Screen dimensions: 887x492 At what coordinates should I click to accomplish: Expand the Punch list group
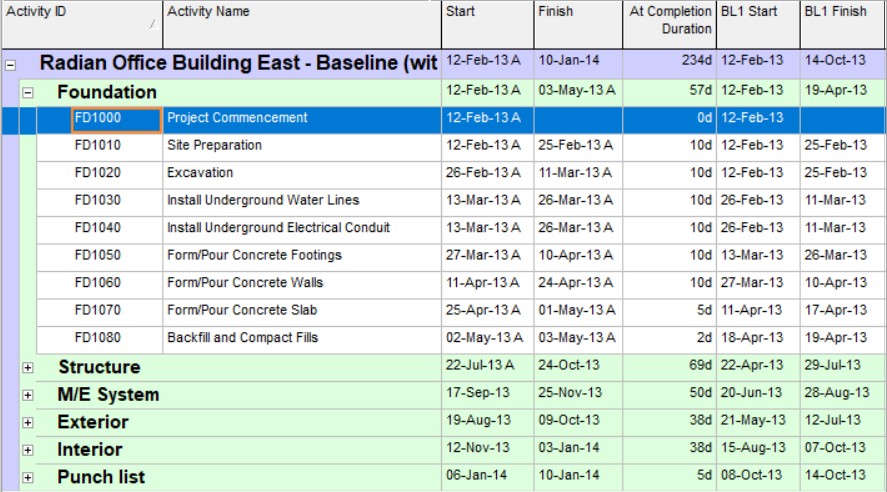pyautogui.click(x=28, y=478)
